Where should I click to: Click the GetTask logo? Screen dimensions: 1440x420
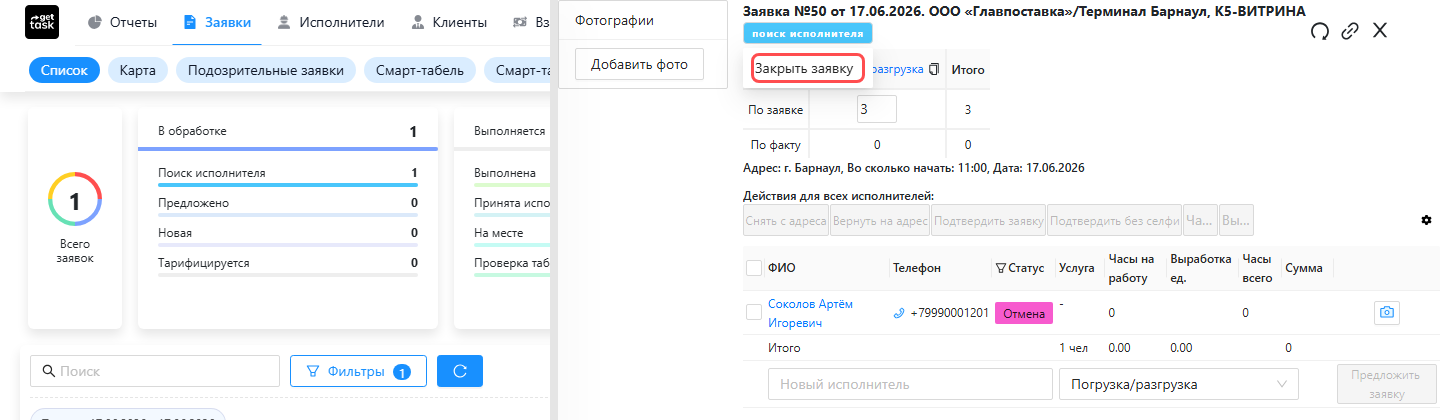click(41, 22)
